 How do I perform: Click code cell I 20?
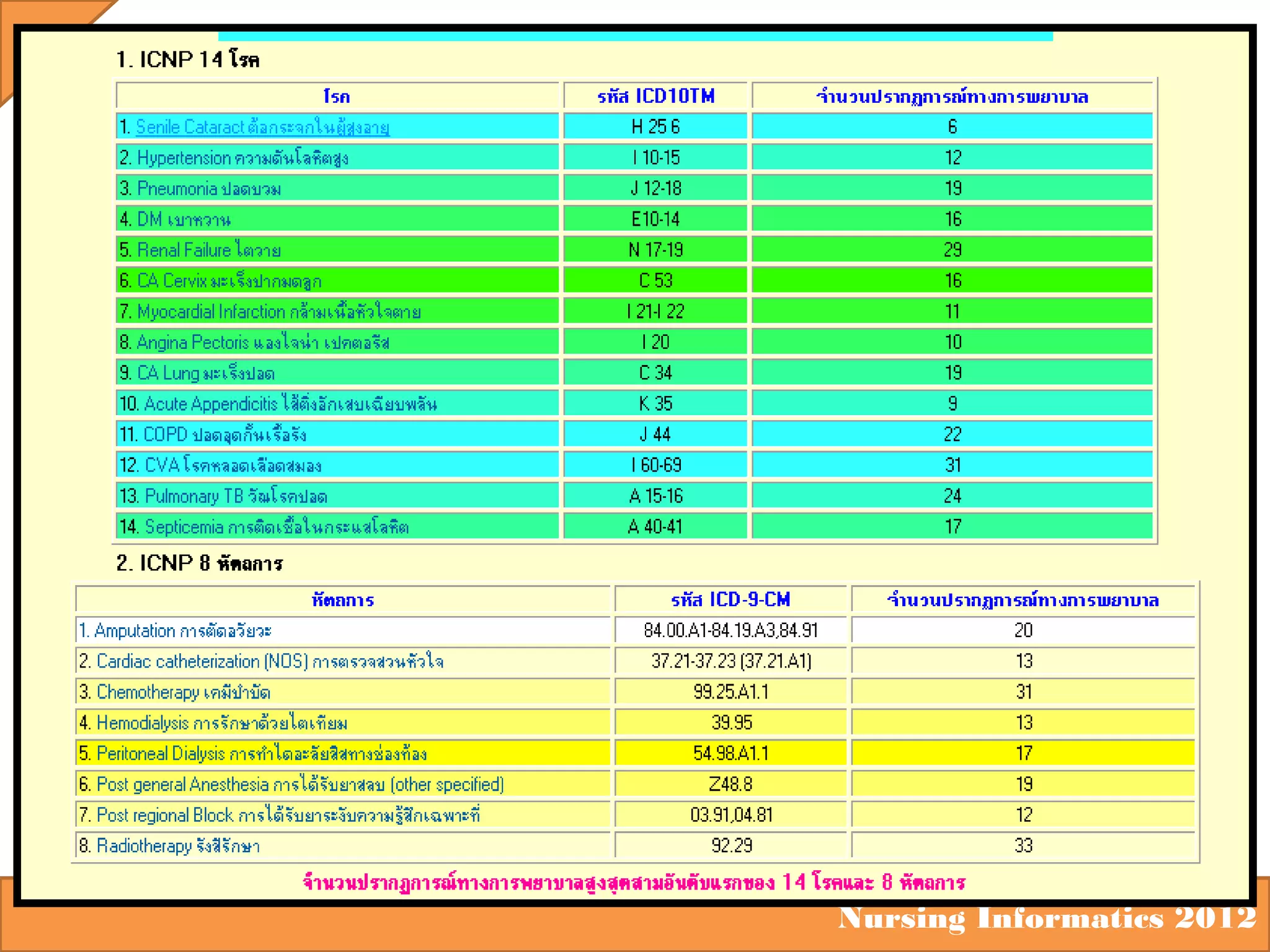(x=655, y=342)
